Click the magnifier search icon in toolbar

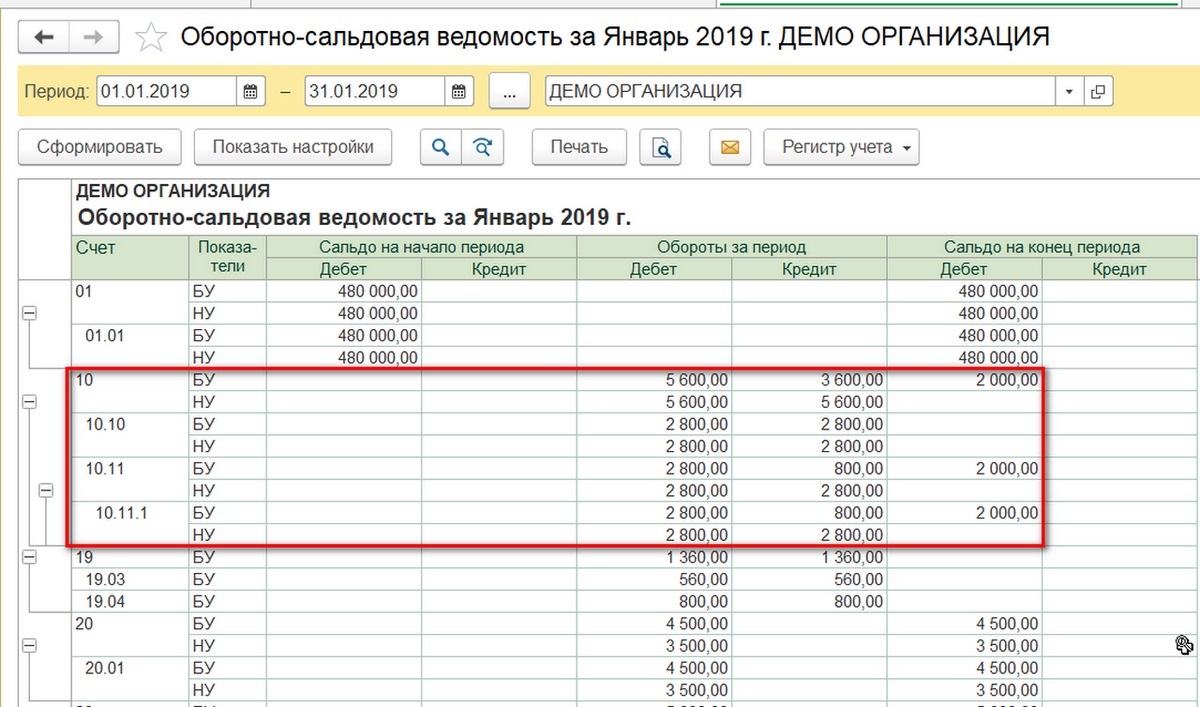[x=439, y=147]
